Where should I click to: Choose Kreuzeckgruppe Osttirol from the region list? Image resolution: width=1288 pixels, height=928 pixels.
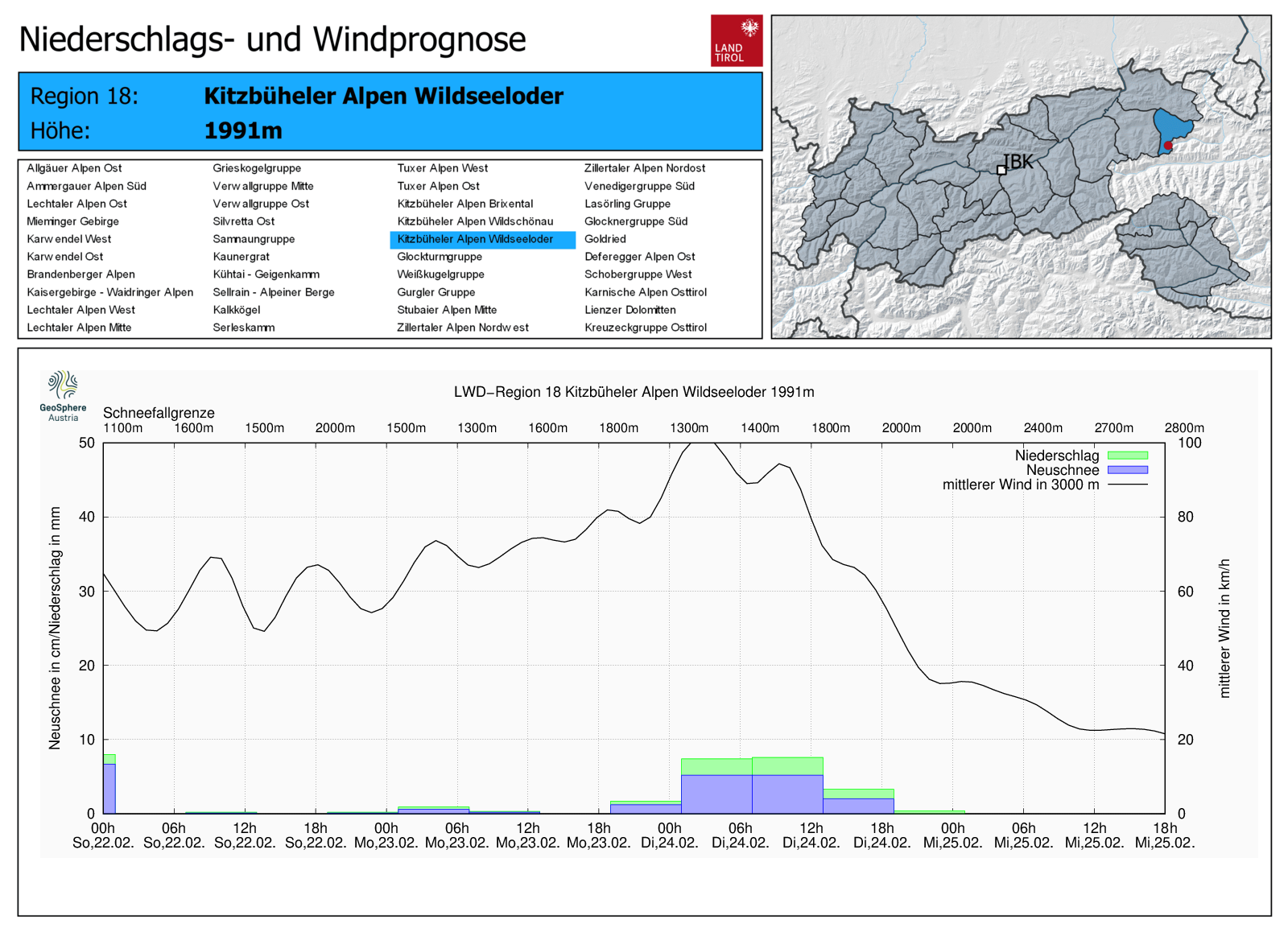click(646, 328)
